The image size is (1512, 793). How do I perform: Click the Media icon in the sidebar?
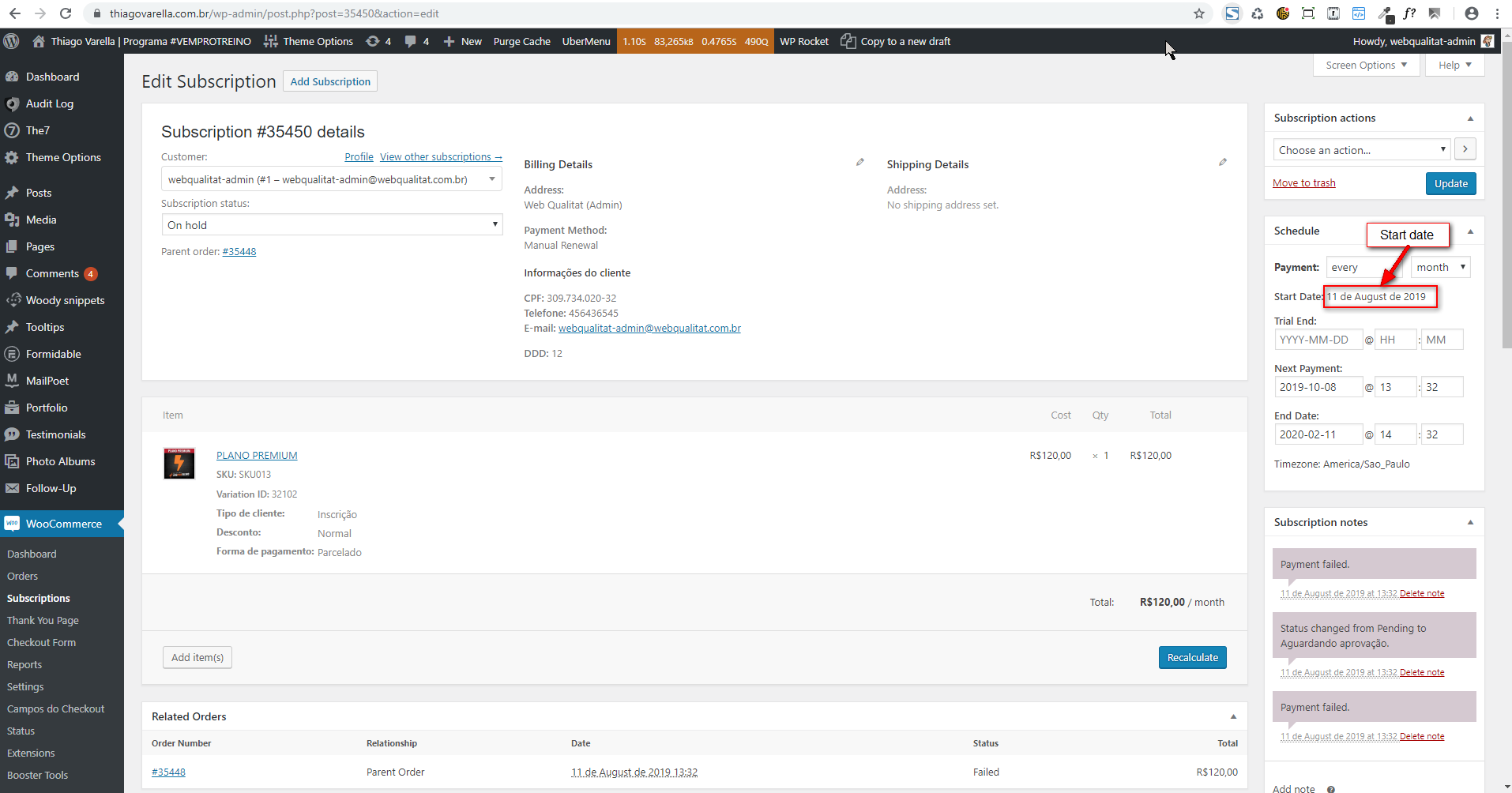[12, 220]
